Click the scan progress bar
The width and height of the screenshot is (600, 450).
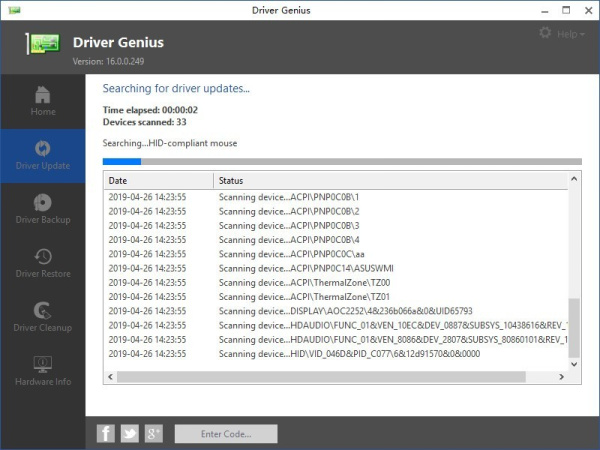tap(342, 161)
